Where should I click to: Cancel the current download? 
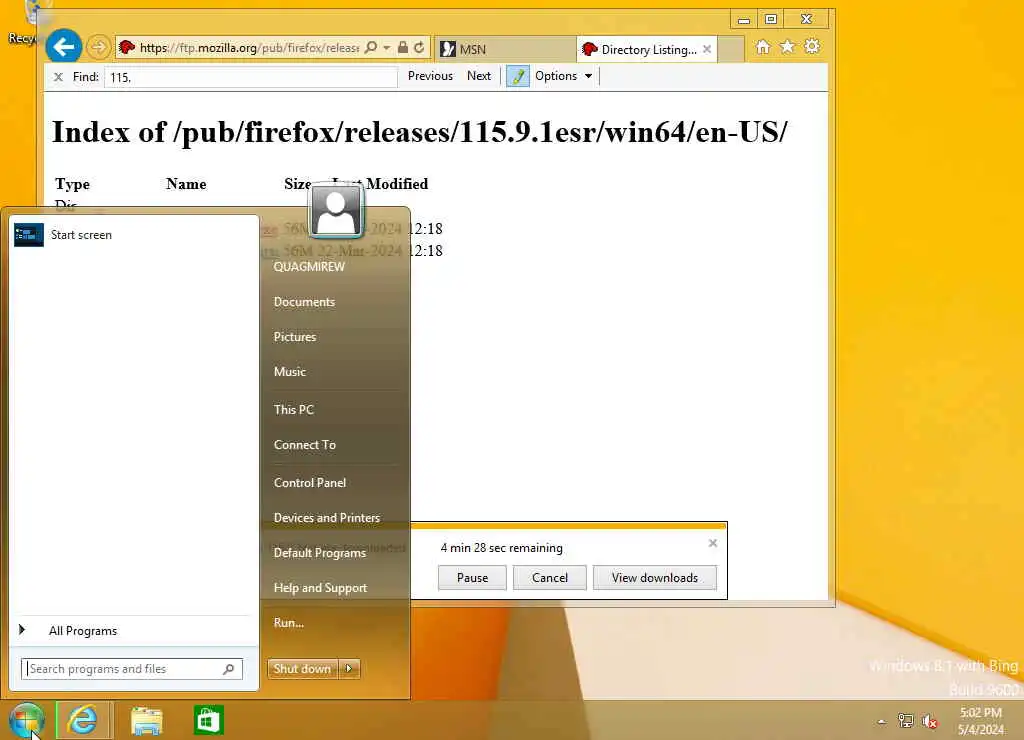coord(550,577)
